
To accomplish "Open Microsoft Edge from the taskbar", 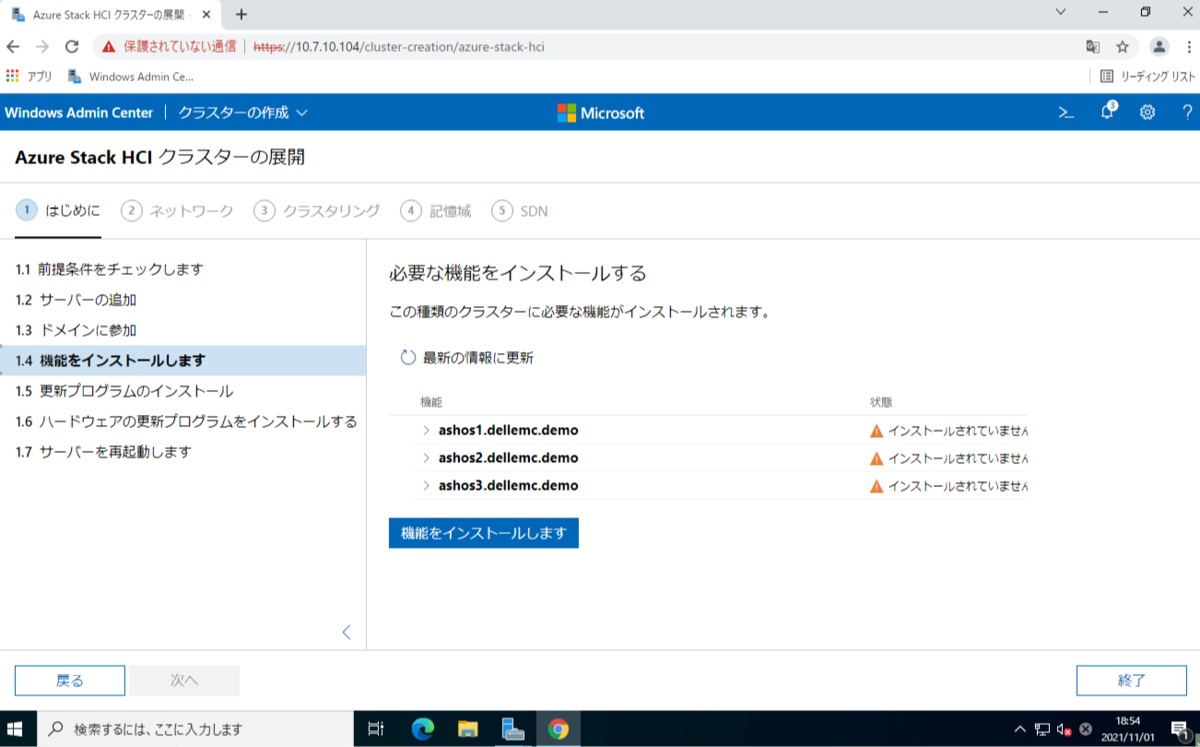I will [422, 729].
